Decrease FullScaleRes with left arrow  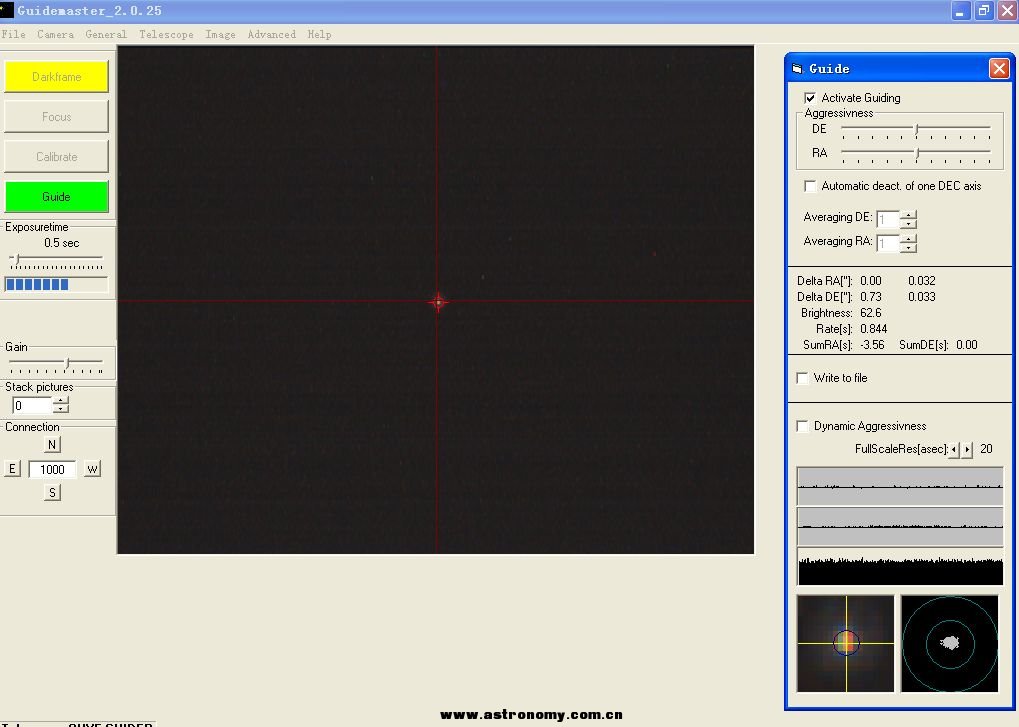[953, 450]
